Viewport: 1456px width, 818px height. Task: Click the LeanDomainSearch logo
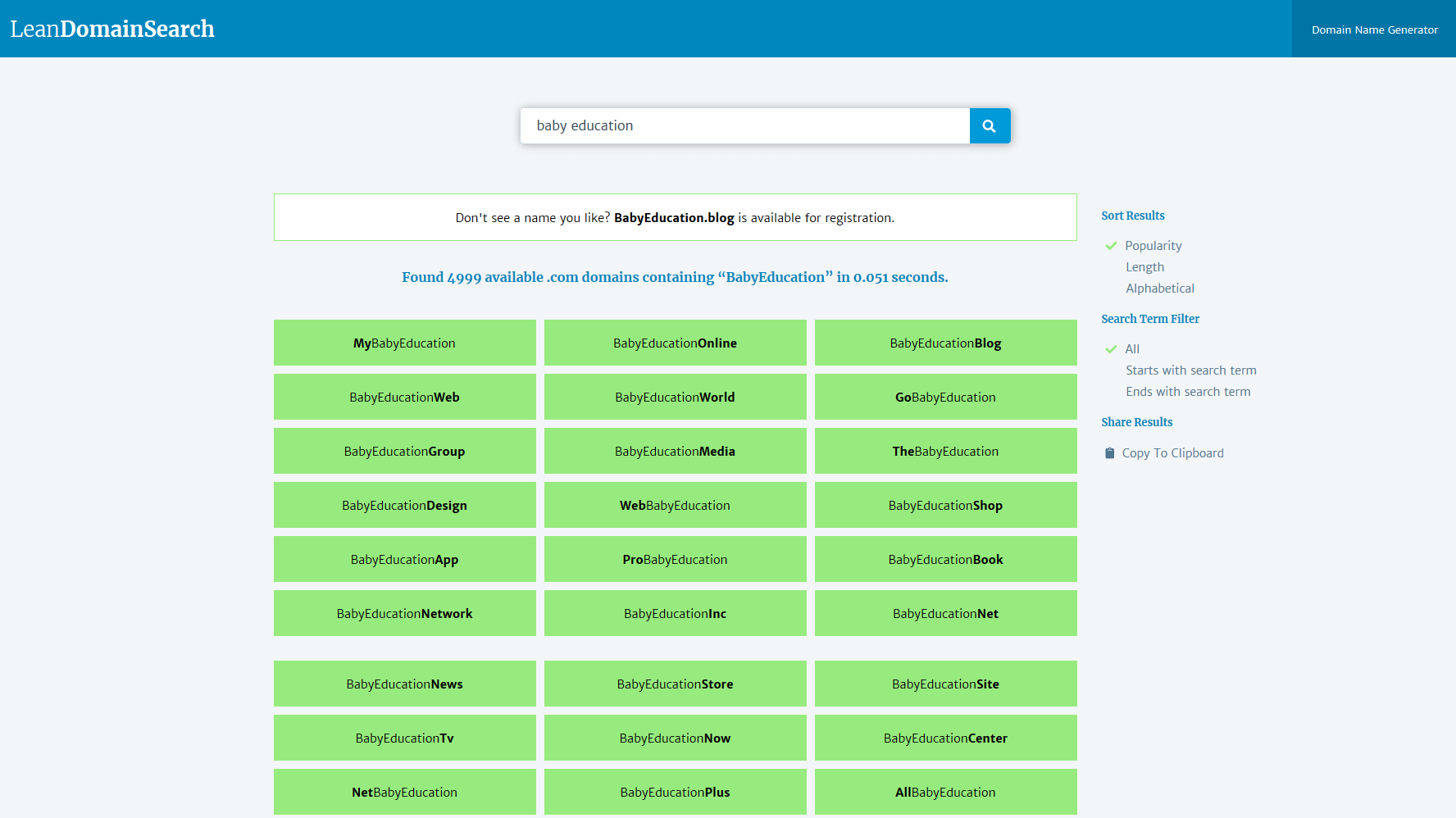(x=112, y=29)
